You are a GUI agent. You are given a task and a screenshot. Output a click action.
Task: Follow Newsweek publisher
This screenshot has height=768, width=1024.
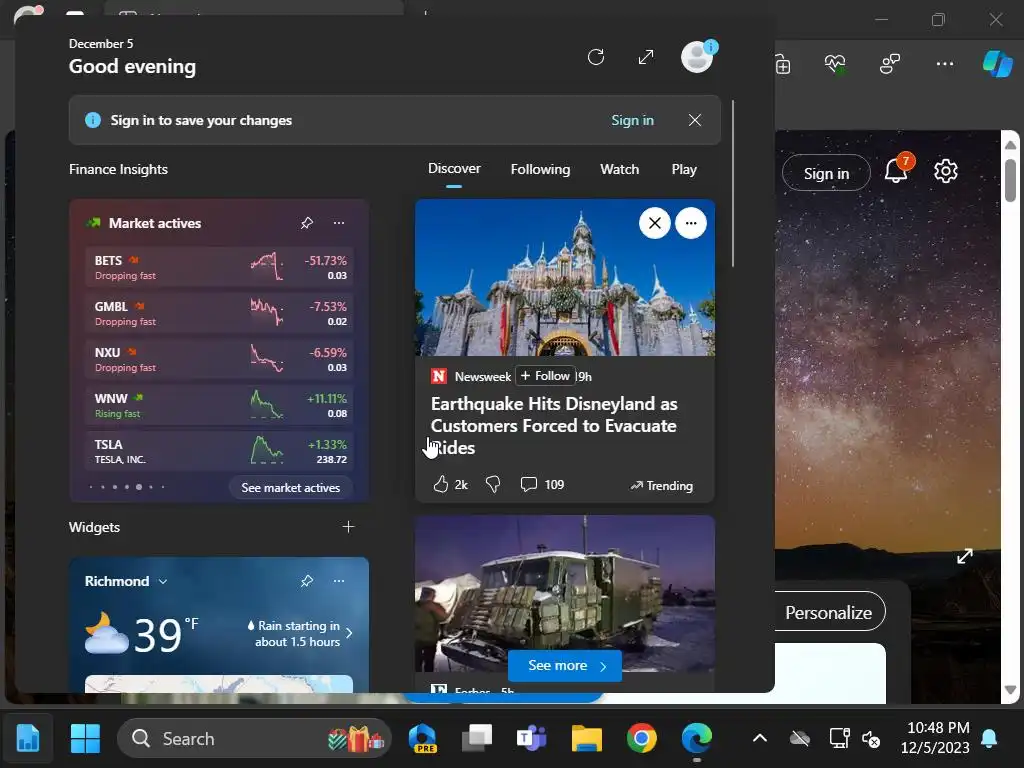coord(545,376)
